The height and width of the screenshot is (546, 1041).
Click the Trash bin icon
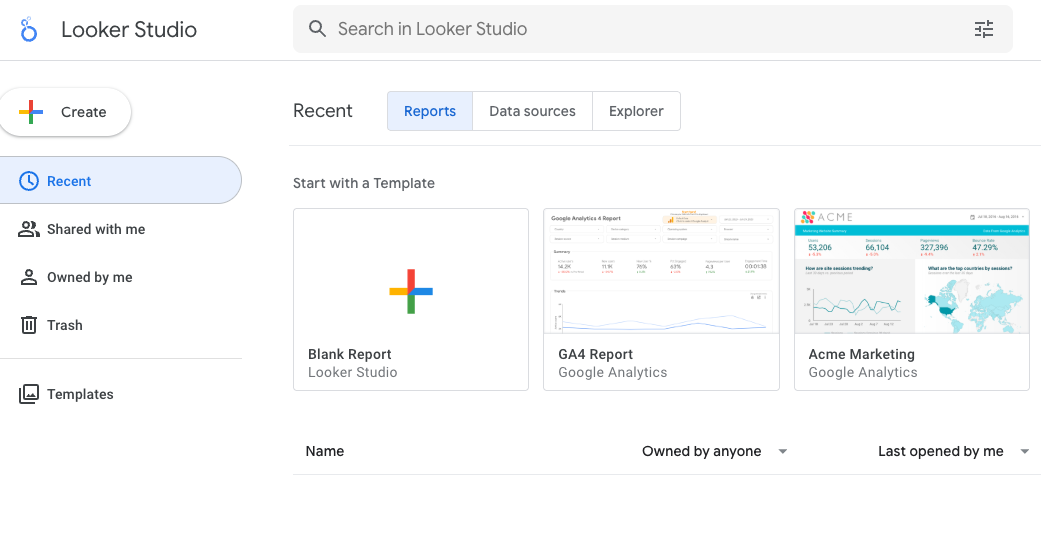[29, 325]
